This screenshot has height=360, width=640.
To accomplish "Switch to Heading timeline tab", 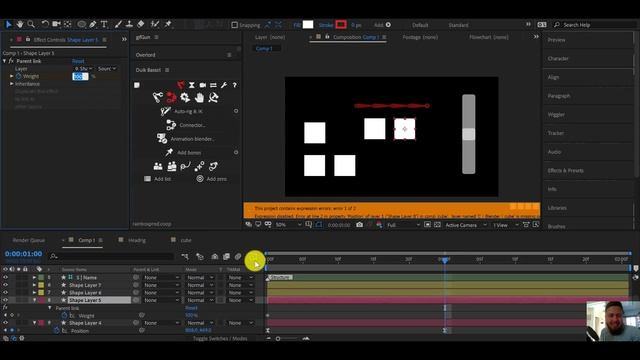I will 137,240.
